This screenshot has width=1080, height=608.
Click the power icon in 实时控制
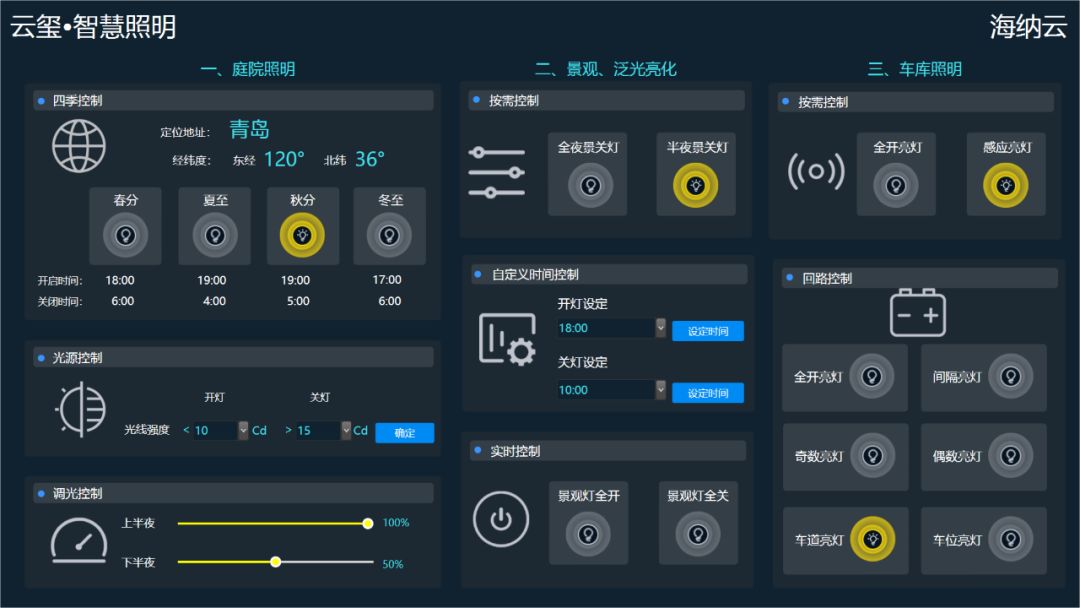tap(501, 519)
